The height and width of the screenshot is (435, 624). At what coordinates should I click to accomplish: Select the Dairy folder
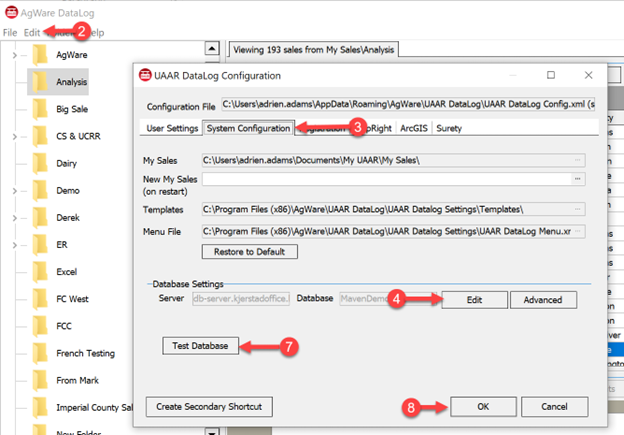66,163
